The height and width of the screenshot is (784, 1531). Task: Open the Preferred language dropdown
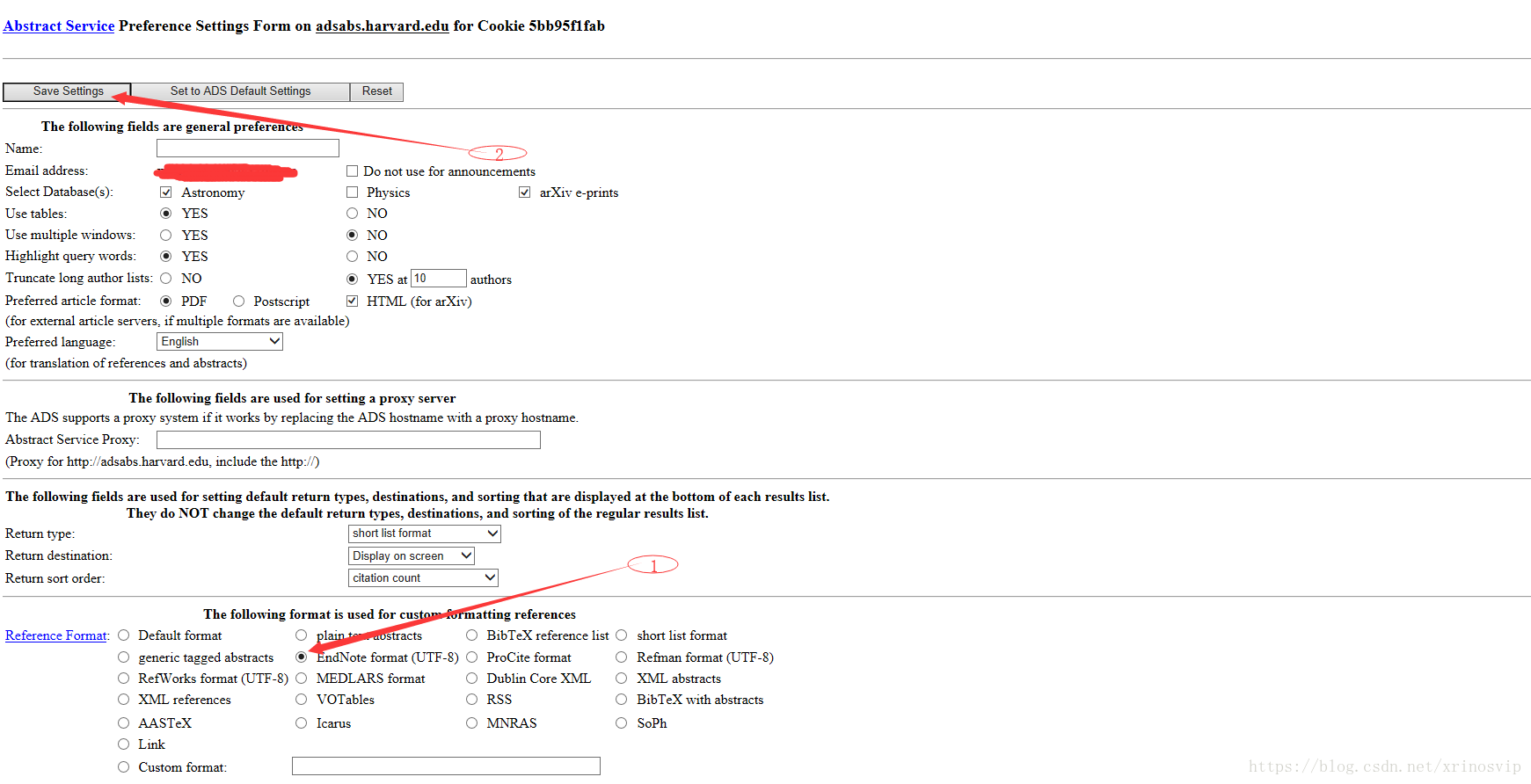click(220, 342)
